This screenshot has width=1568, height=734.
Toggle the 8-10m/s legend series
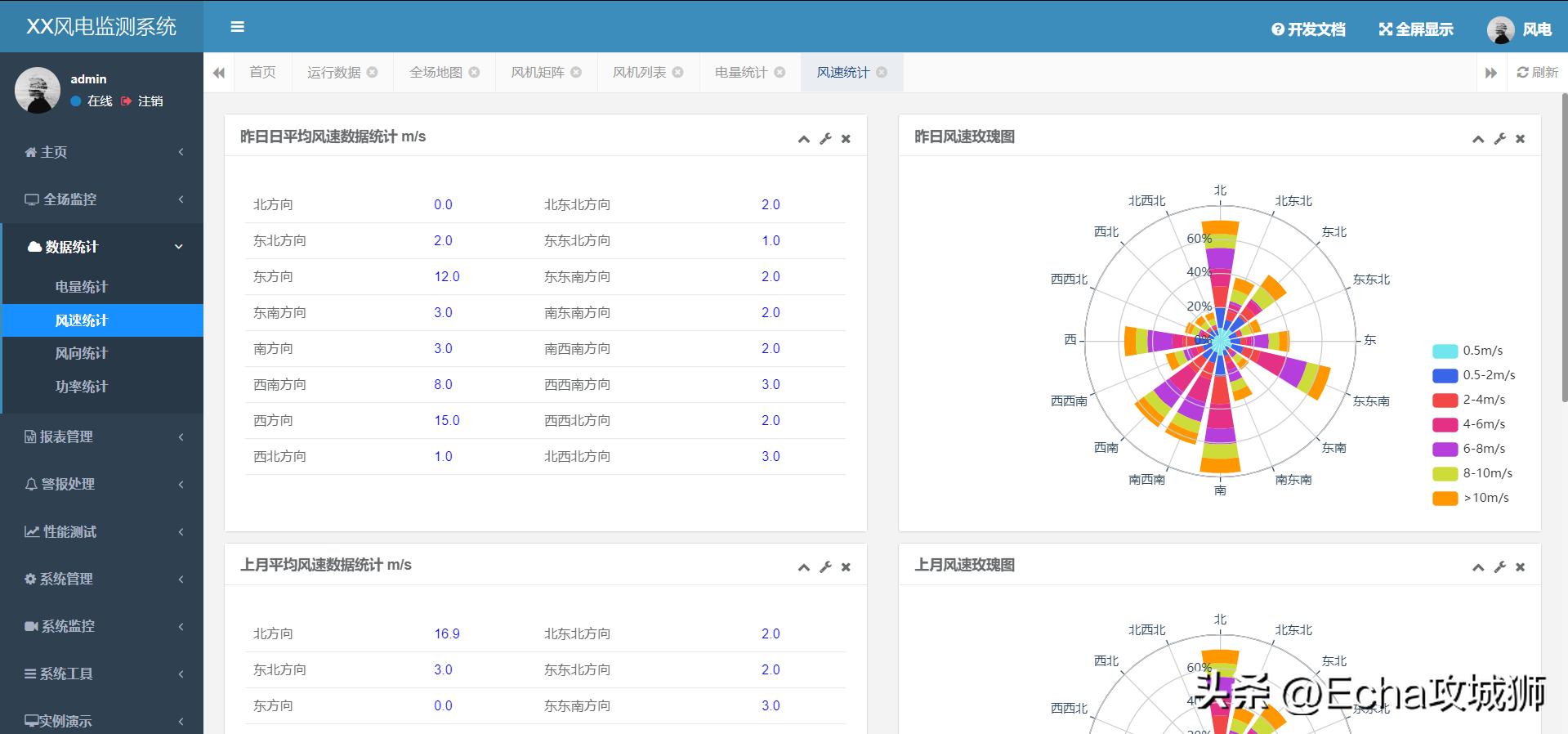coord(1472,473)
